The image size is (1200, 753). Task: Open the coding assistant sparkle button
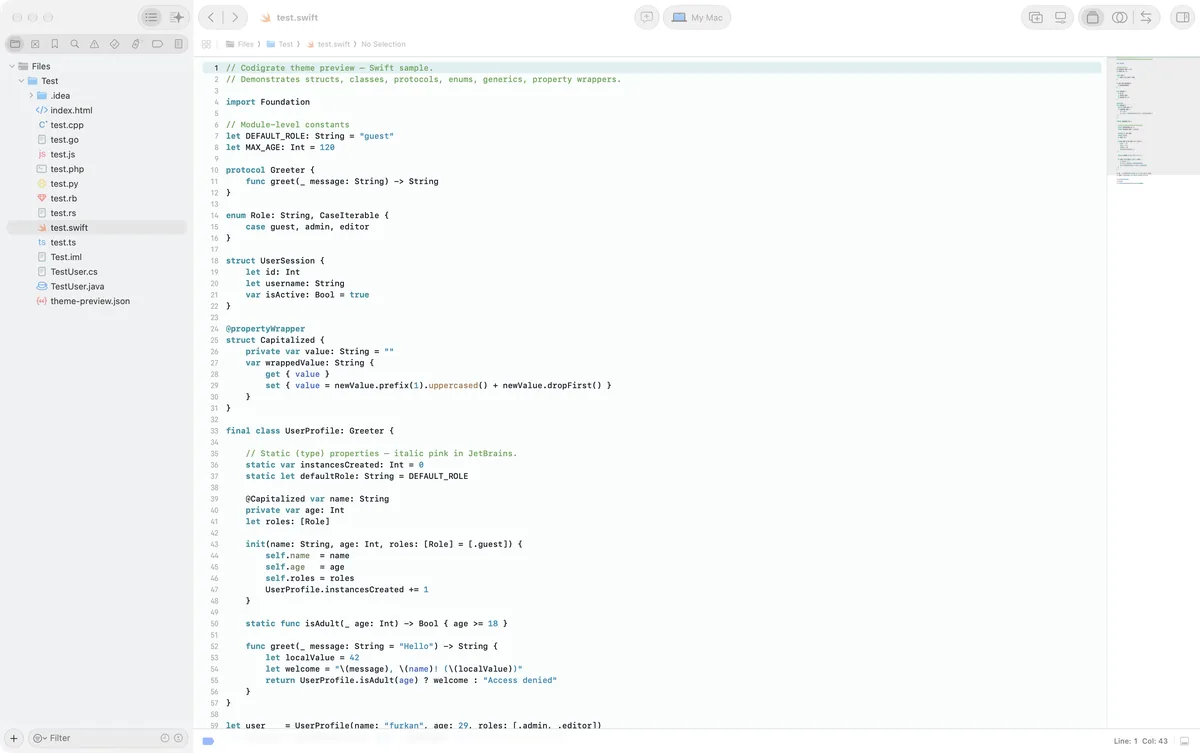point(177,17)
